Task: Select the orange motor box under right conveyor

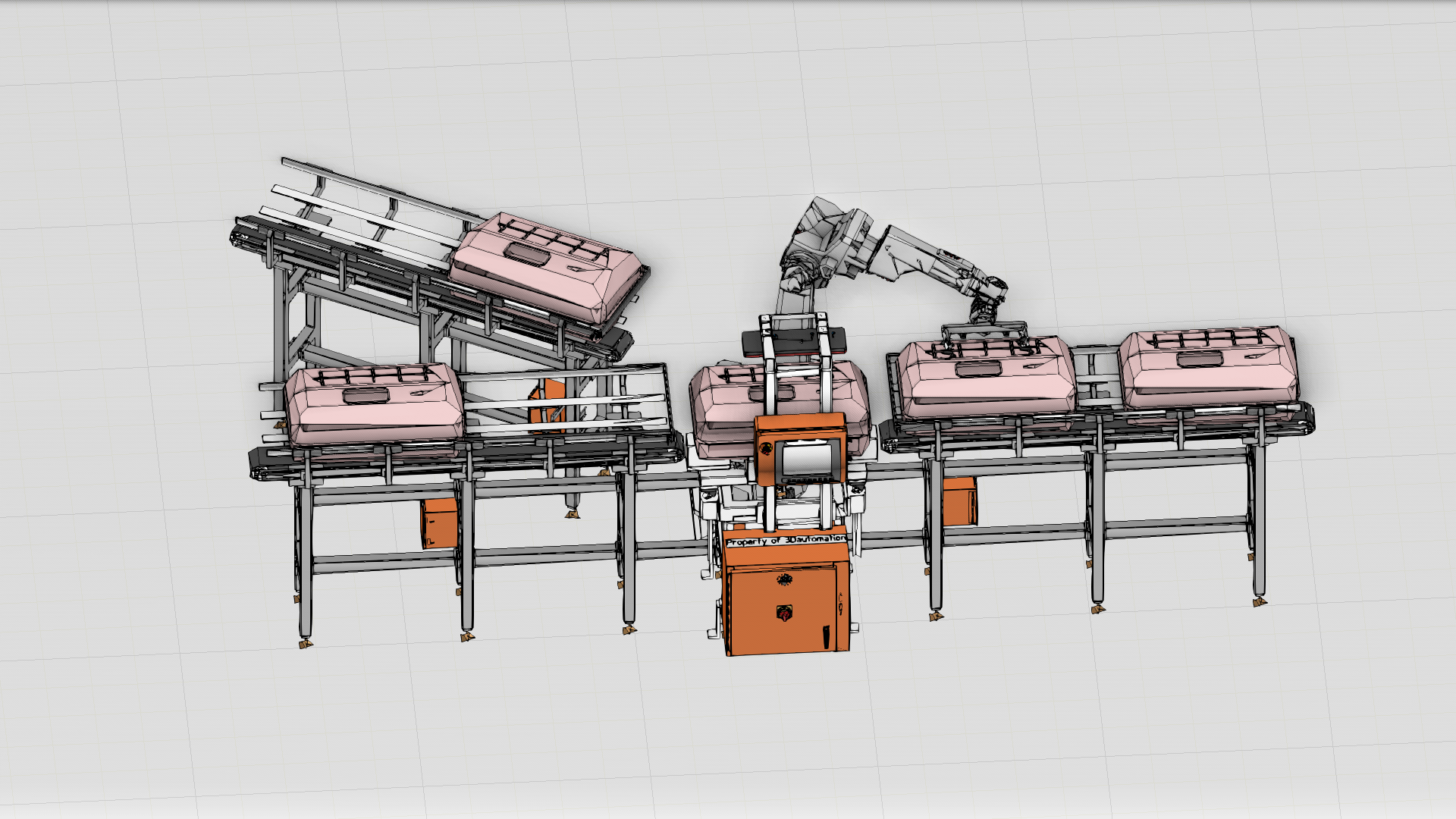Action: [960, 500]
